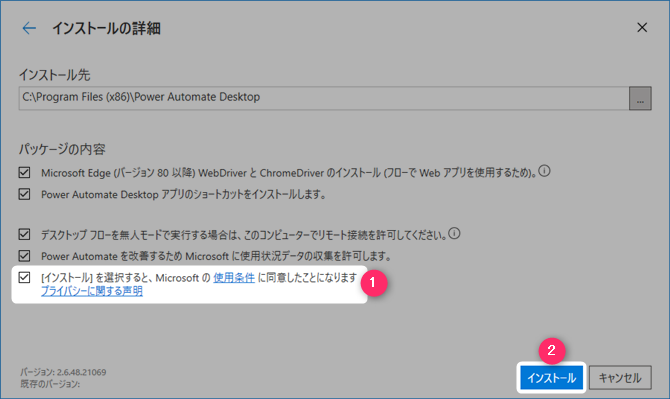Click the インストール button
The height and width of the screenshot is (399, 670).
[x=551, y=378]
